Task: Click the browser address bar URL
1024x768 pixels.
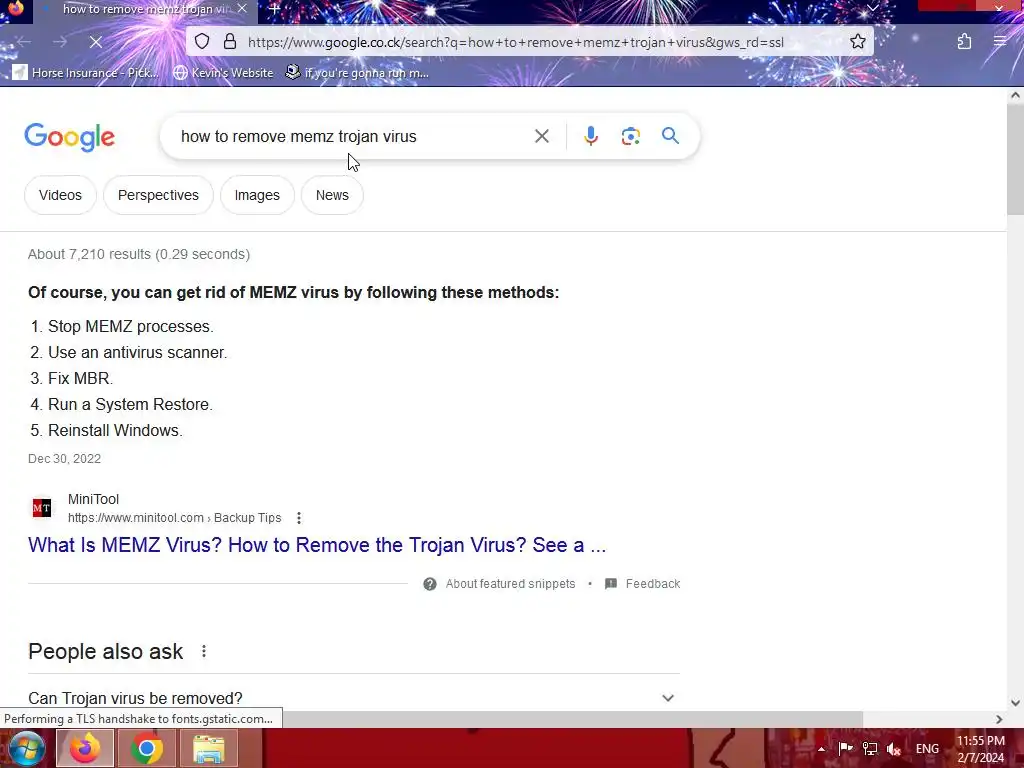Action: click(516, 42)
